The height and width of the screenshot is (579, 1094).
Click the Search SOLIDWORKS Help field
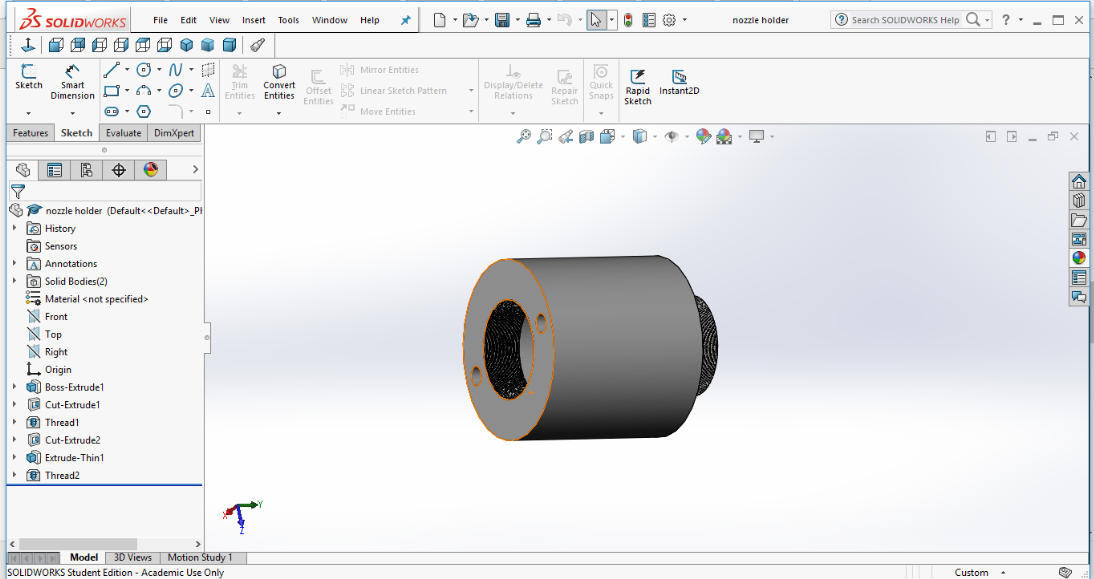(x=906, y=20)
